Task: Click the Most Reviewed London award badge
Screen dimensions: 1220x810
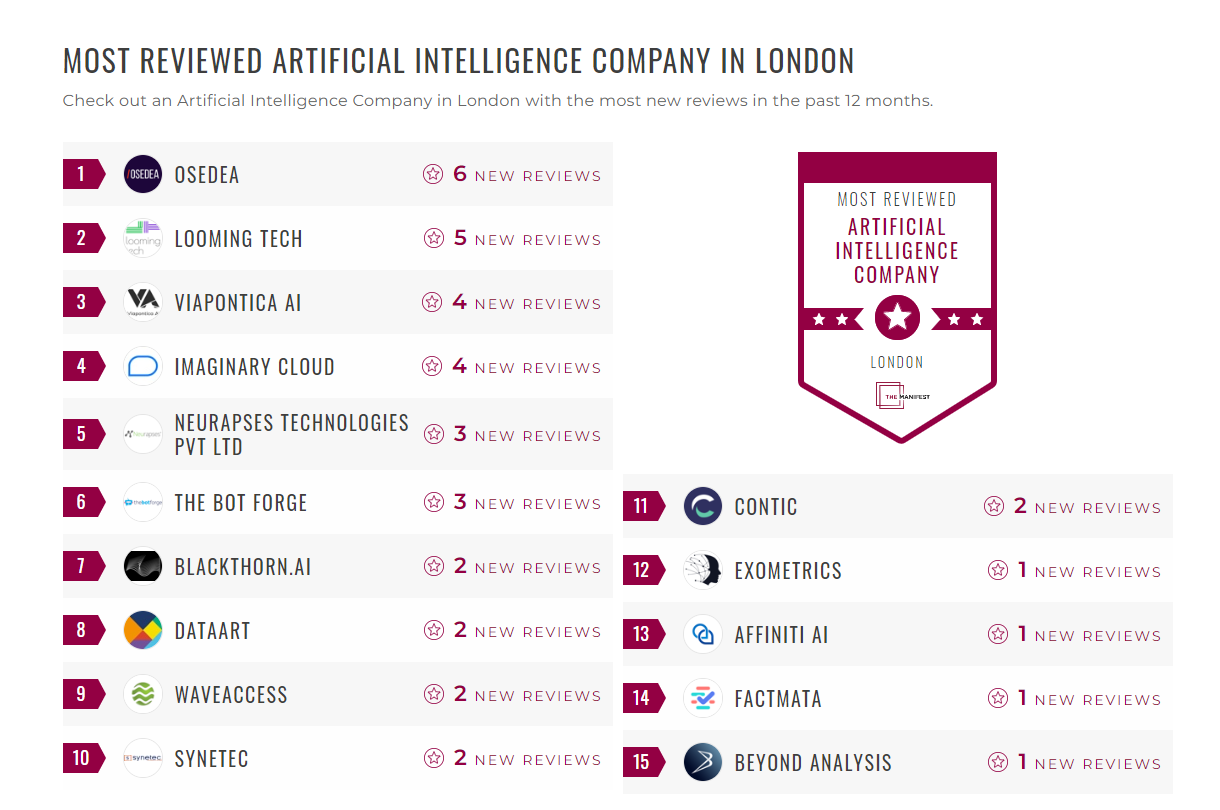Action: [x=897, y=295]
